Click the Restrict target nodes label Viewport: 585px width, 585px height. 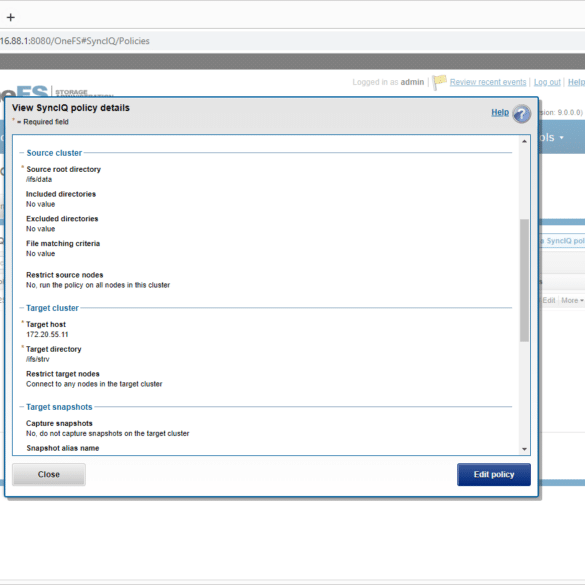click(x=63, y=374)
